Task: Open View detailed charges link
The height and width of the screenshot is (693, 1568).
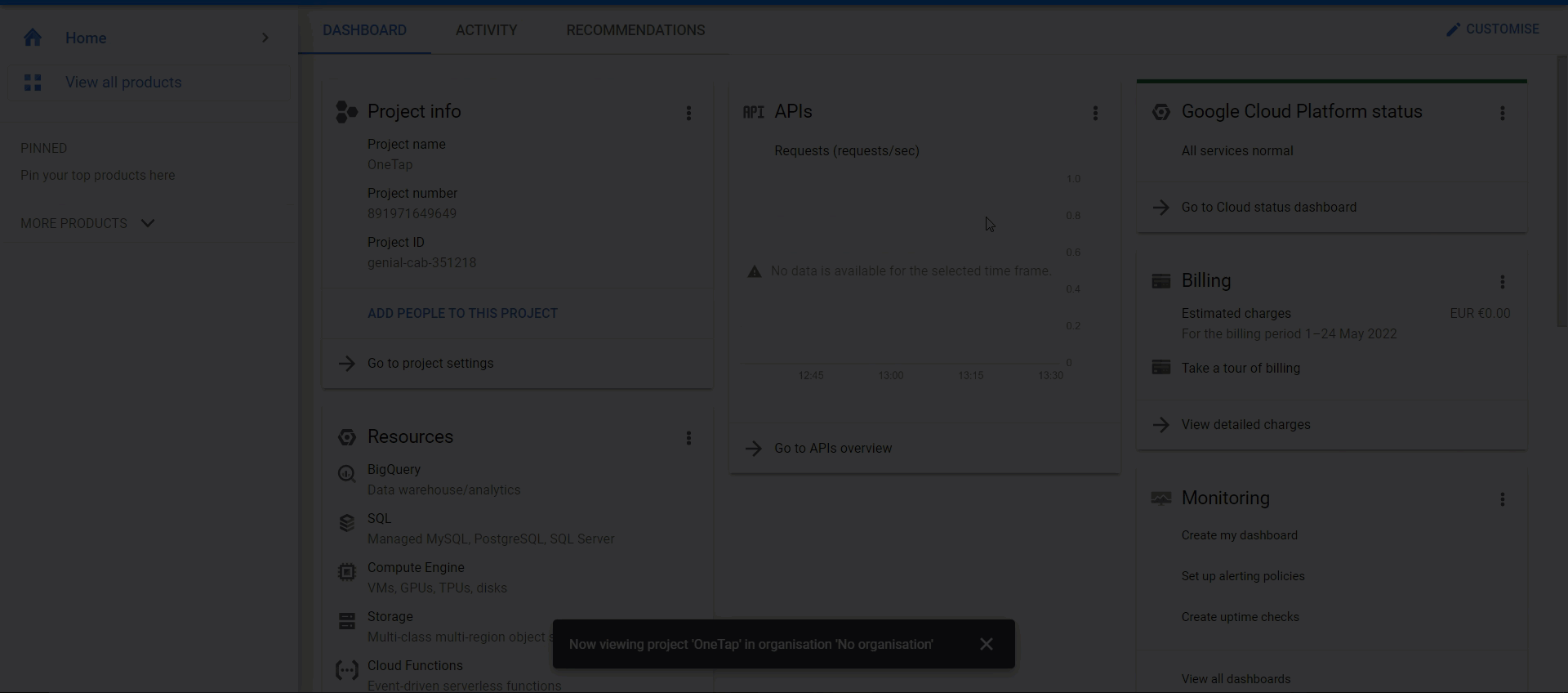Action: [1245, 425]
